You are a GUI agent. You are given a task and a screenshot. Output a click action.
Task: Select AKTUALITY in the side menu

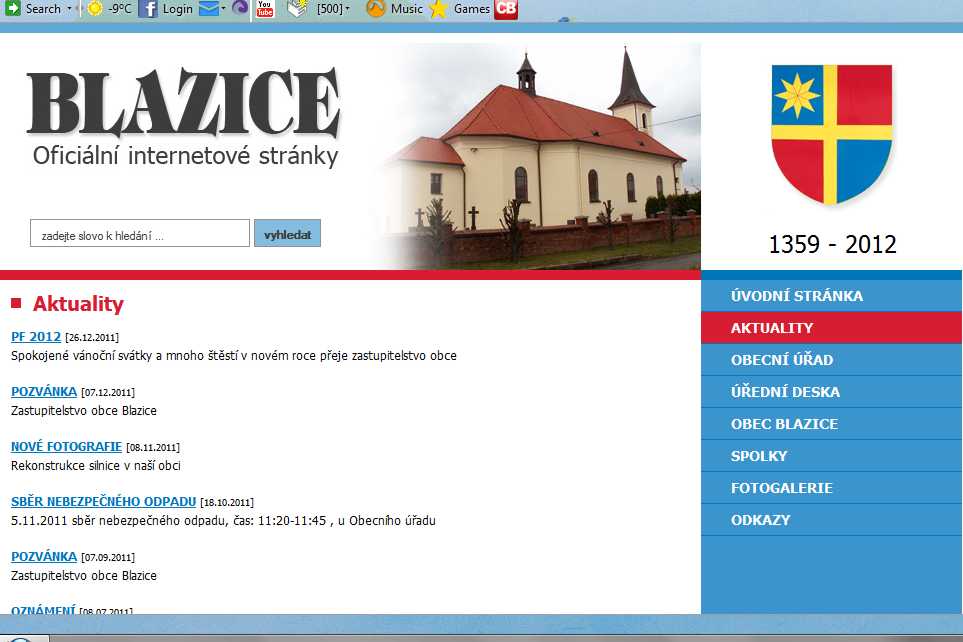832,327
